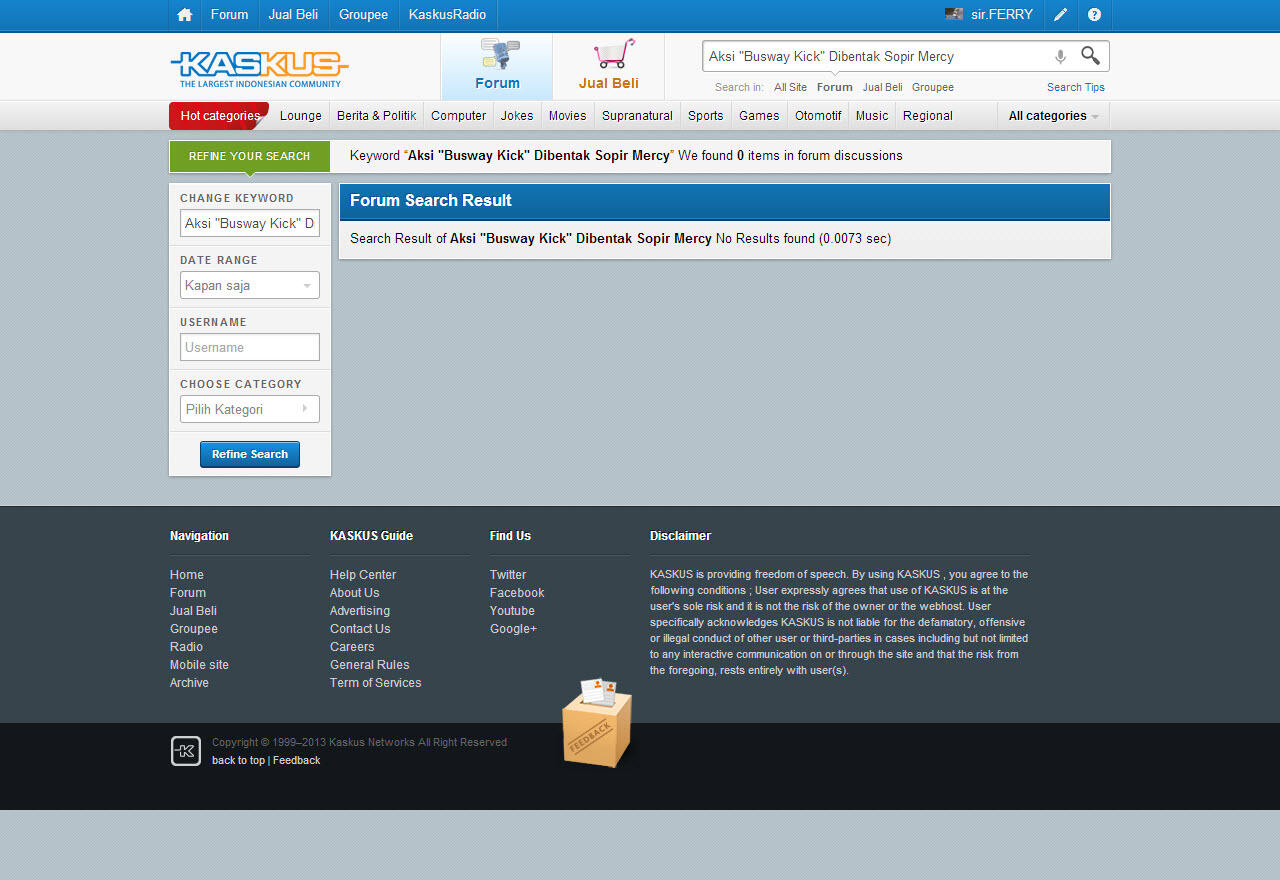Click Groupee in the top navigation bar

[363, 15]
